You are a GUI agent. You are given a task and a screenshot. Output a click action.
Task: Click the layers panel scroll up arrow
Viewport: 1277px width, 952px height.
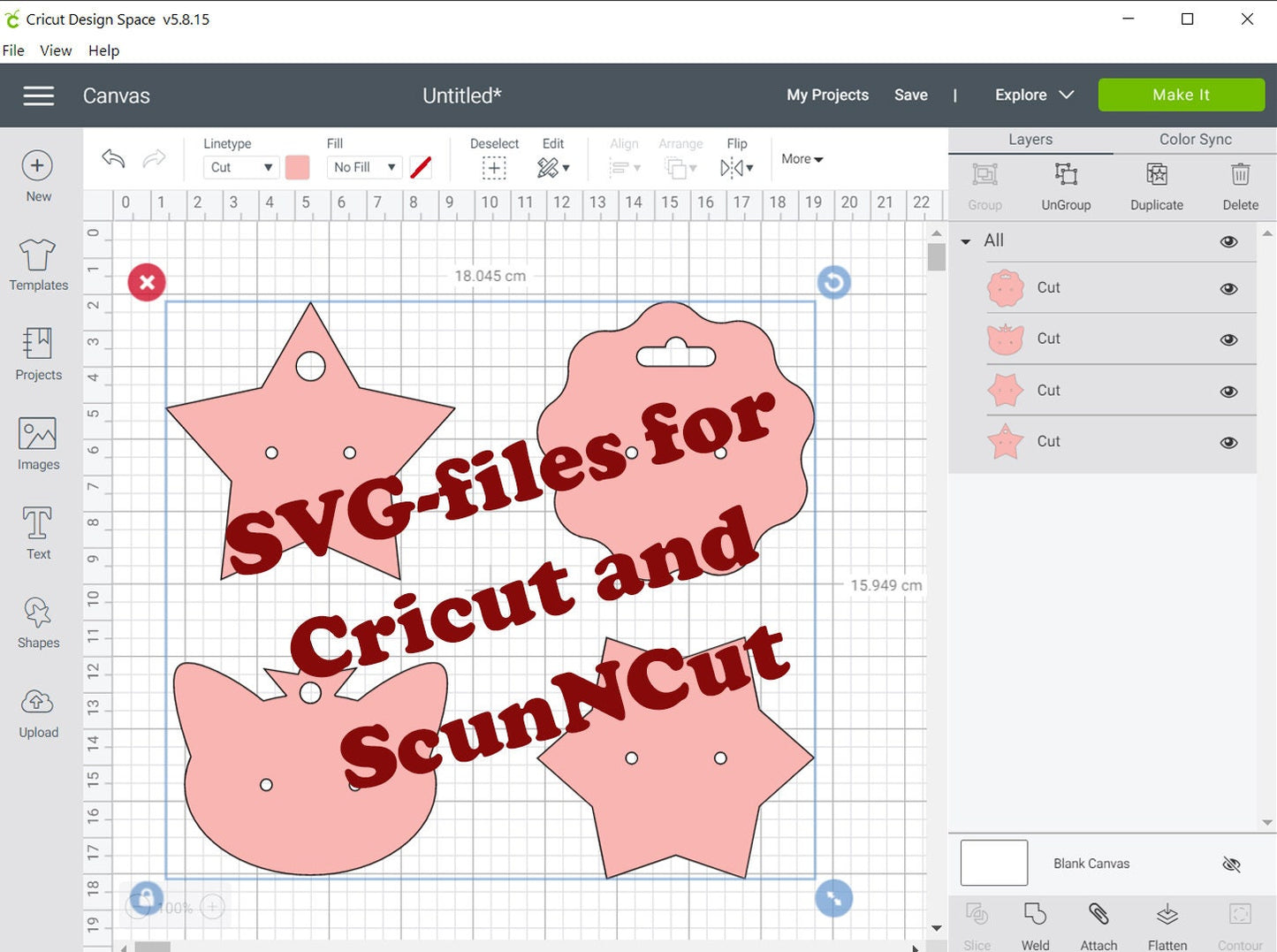tap(1267, 234)
